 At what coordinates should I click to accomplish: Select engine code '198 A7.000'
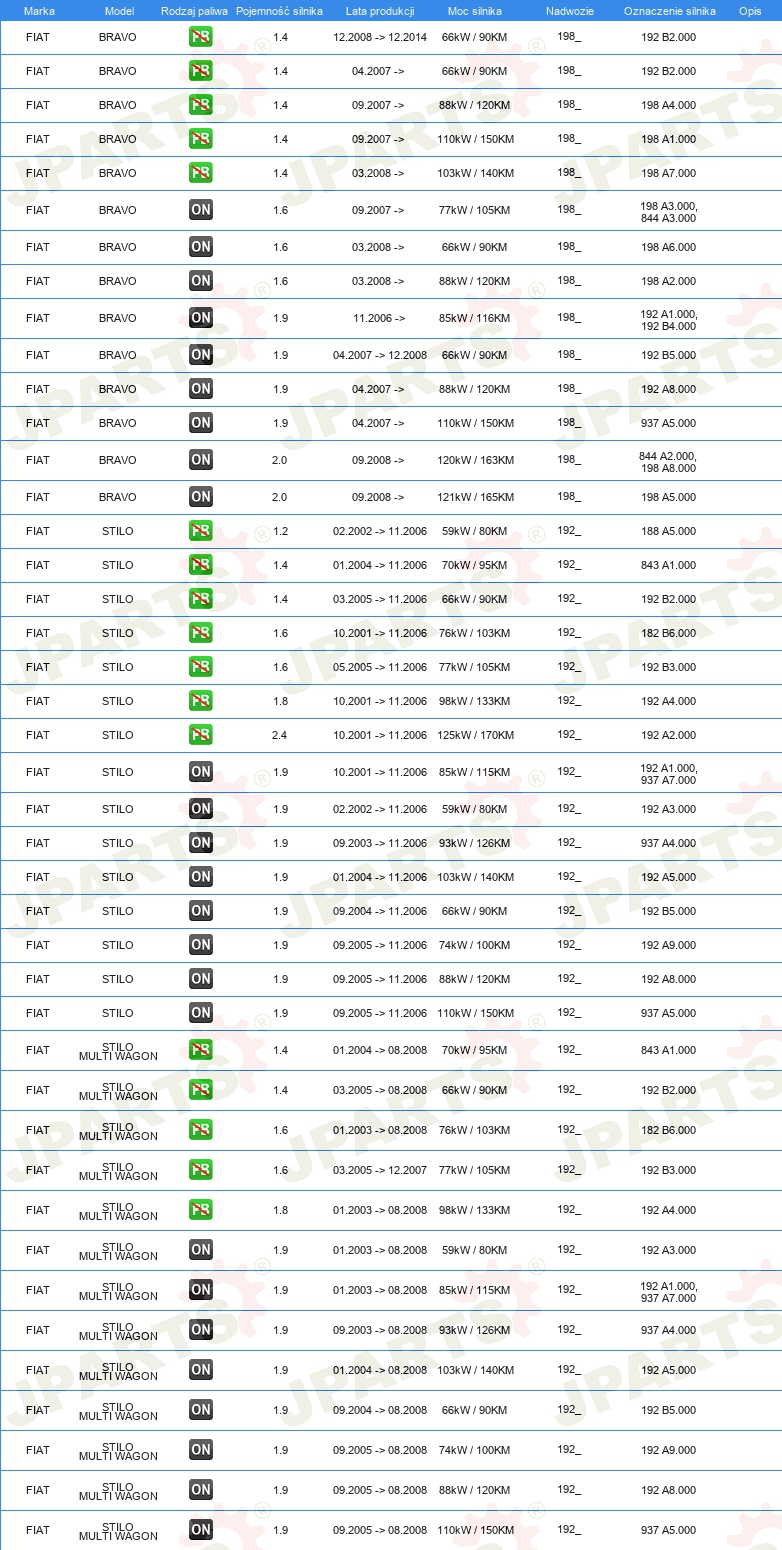[x=669, y=173]
